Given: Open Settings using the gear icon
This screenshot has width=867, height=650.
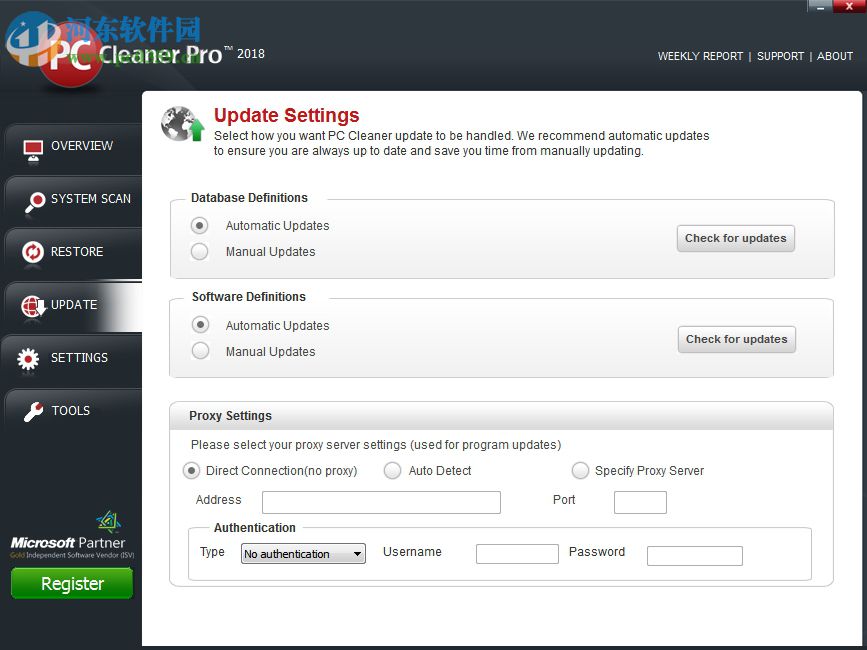Looking at the screenshot, I should coord(31,358).
